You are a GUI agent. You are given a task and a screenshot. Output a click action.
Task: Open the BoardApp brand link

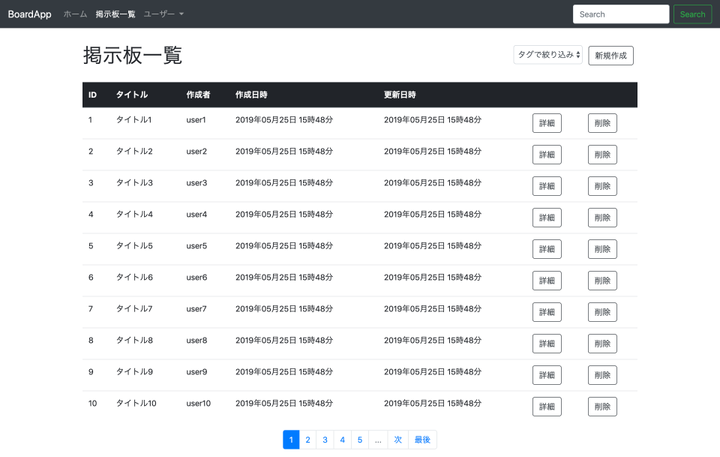29,14
